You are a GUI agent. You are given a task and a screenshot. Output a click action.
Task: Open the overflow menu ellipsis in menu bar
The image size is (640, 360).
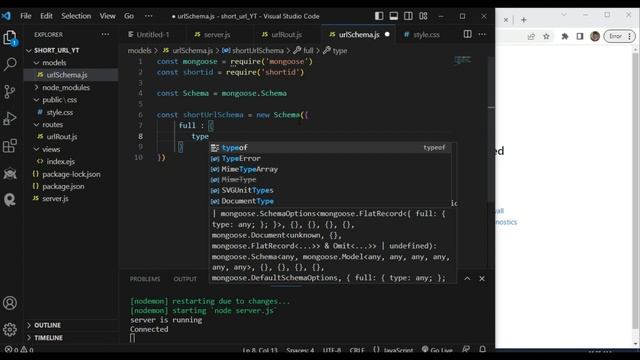149,16
